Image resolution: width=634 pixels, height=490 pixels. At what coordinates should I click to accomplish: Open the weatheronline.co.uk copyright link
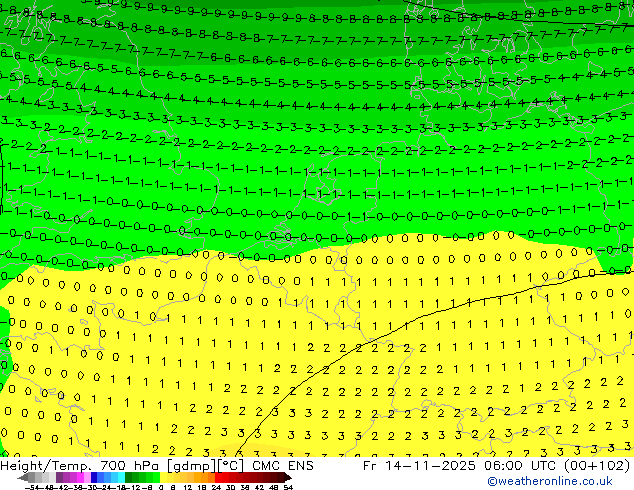tap(549, 481)
